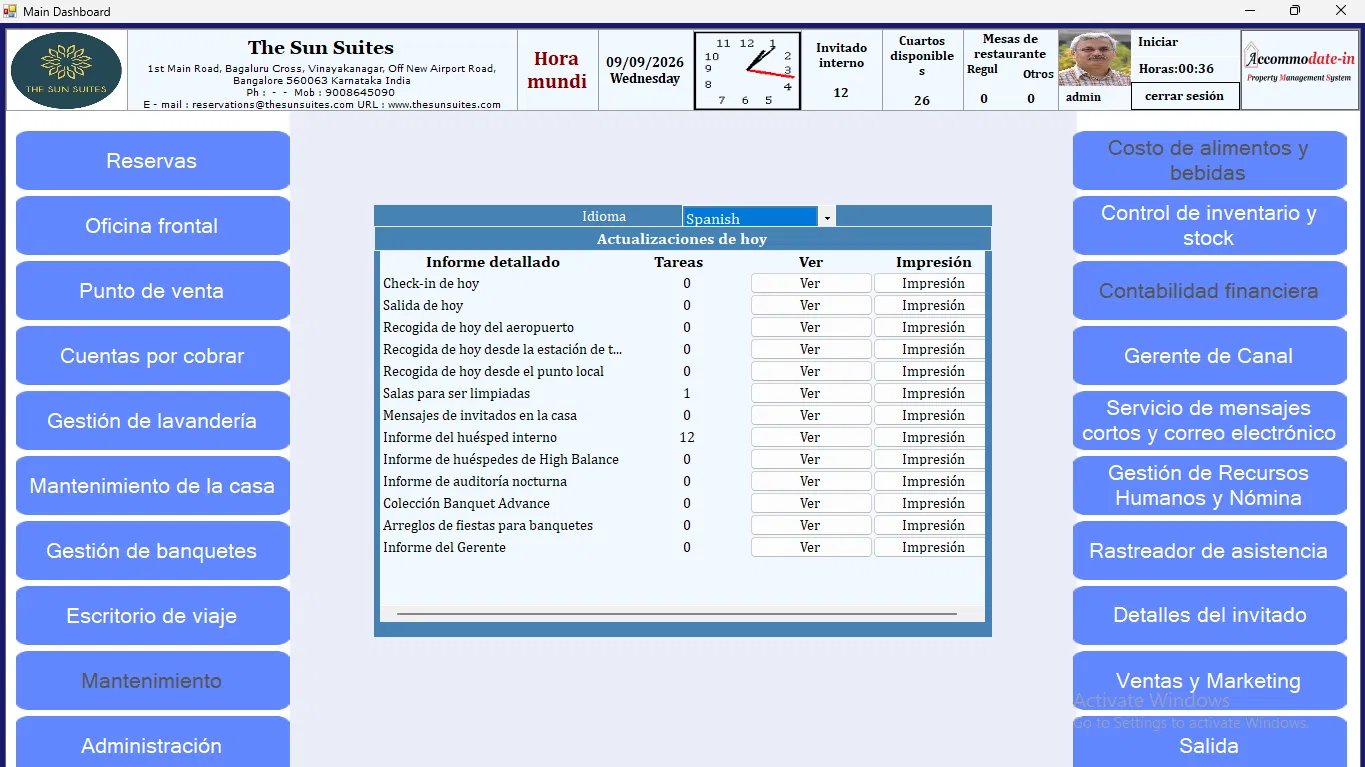Click the admin user photo

(1094, 58)
